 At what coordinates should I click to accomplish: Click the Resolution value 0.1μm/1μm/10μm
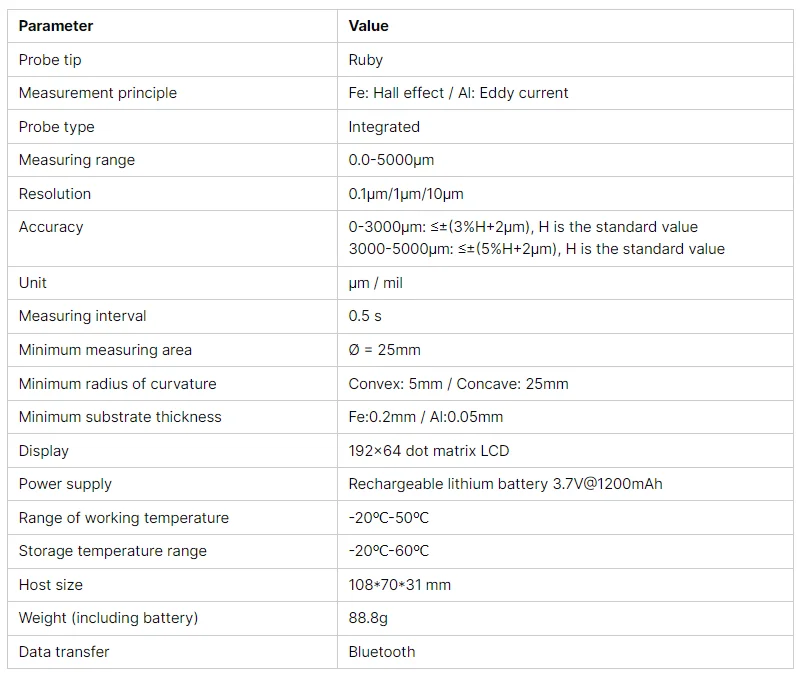[406, 193]
